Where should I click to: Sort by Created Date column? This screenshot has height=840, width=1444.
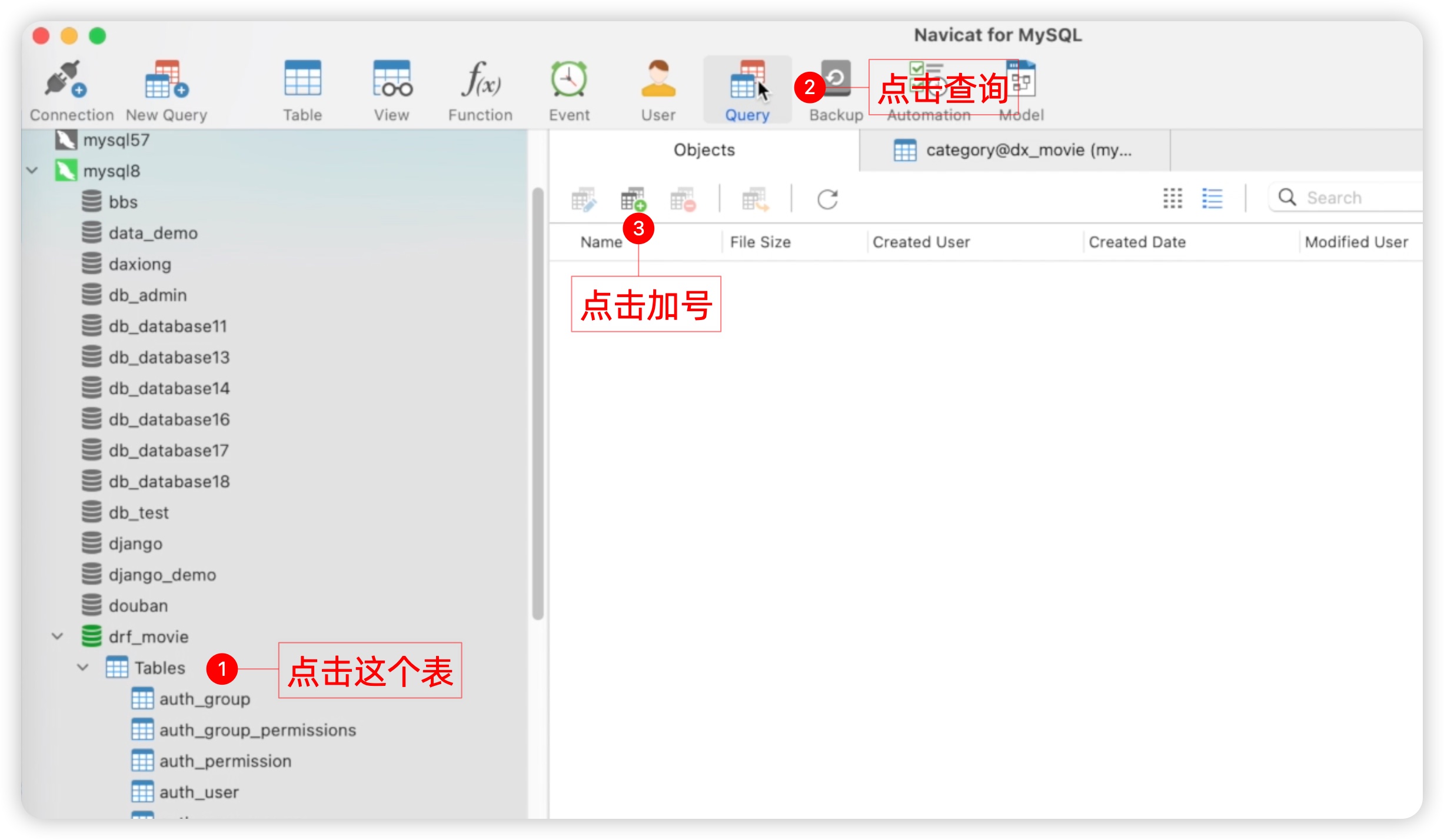[x=1137, y=242]
